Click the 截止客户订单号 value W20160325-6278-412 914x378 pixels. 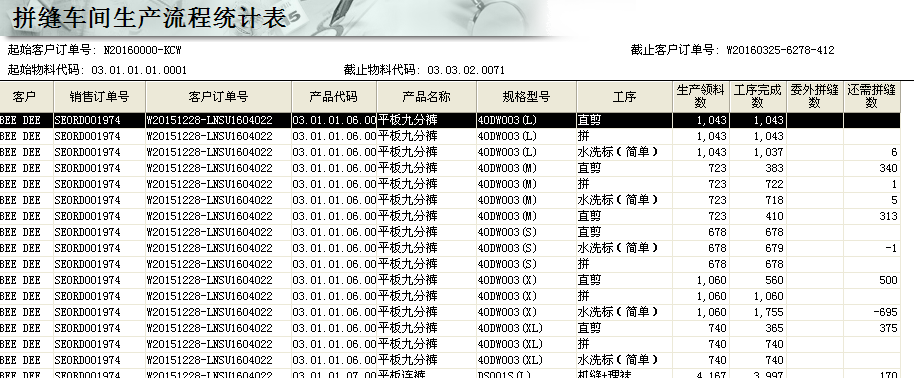tap(781, 50)
